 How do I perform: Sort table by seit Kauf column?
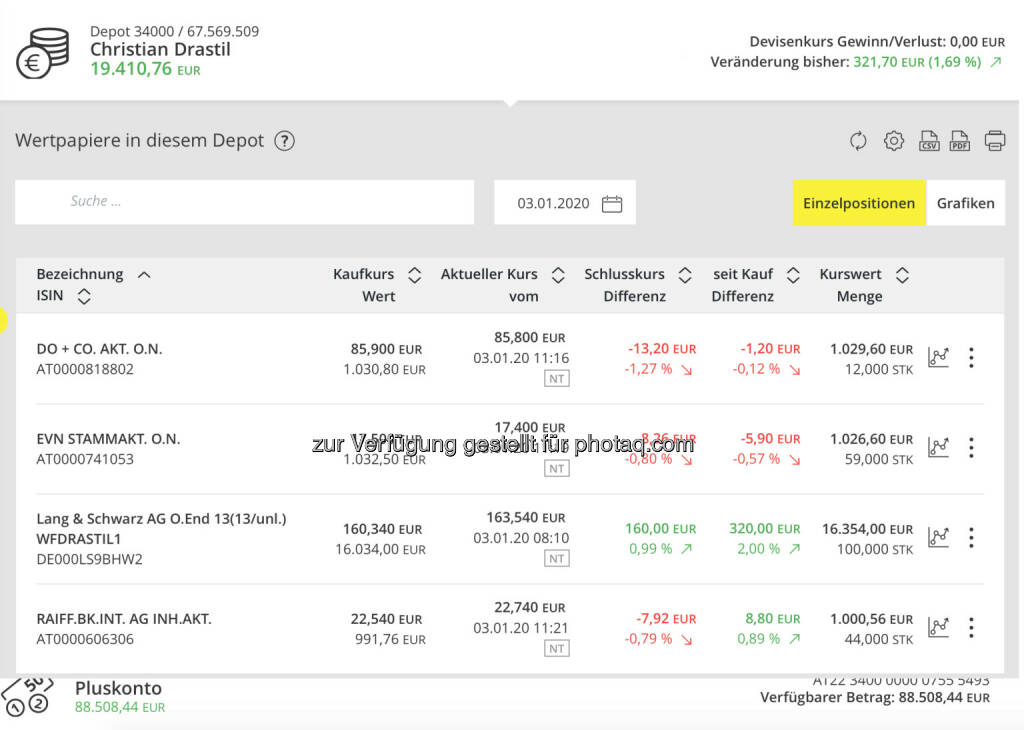pos(793,275)
